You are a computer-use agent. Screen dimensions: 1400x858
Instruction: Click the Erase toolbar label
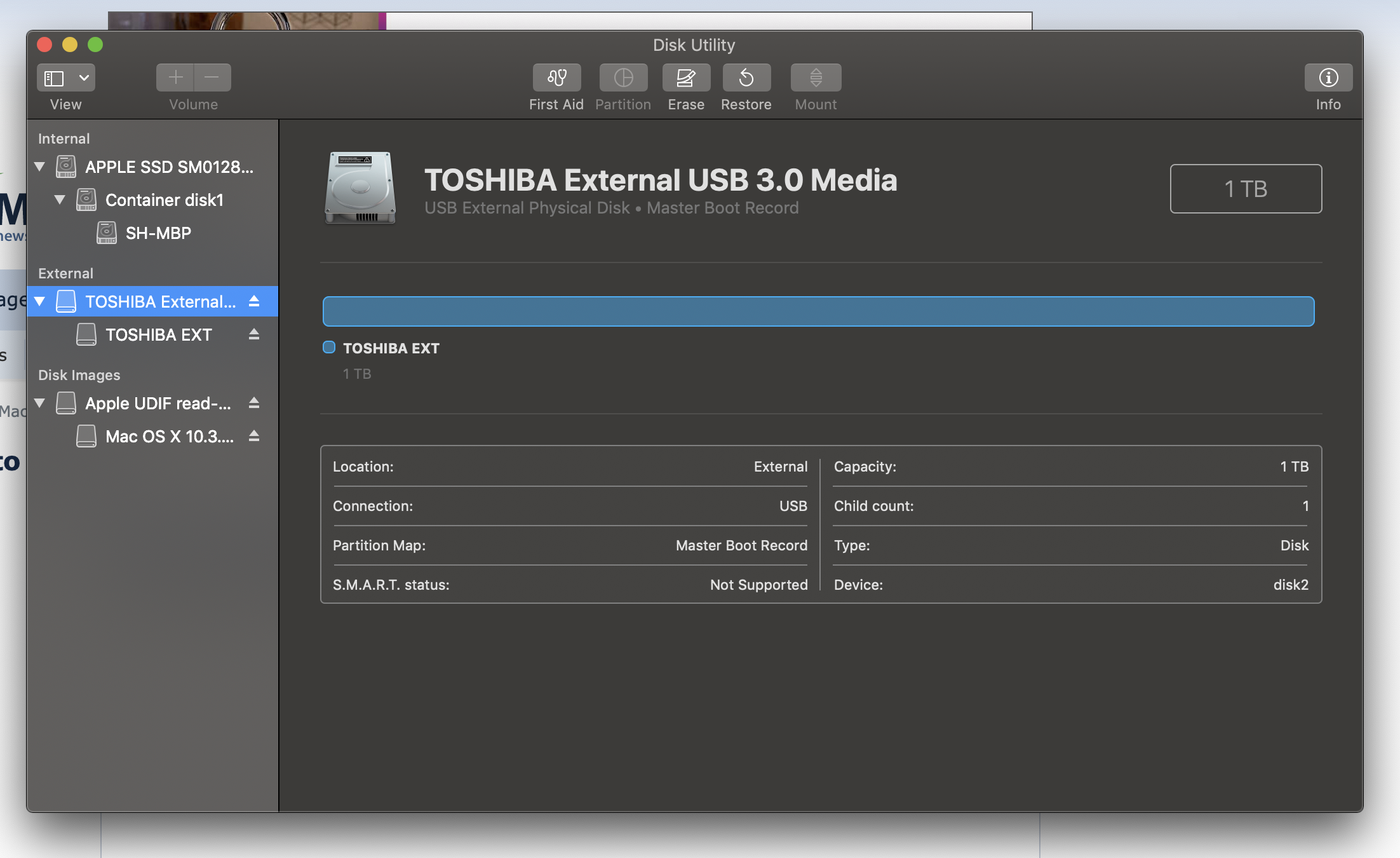686,104
